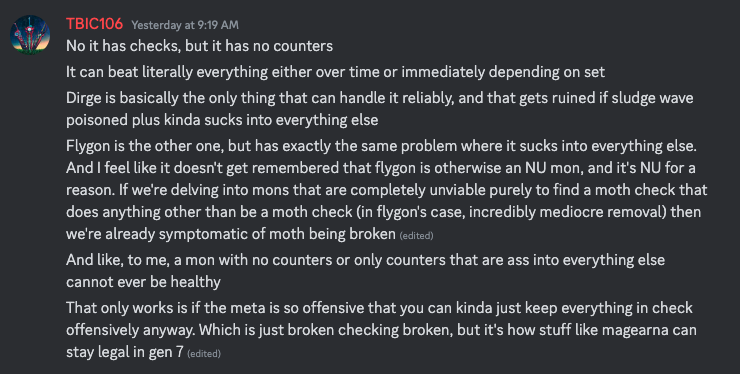
Task: Click the line starting 'offensively anyway. Which is'
Action: coord(381,330)
